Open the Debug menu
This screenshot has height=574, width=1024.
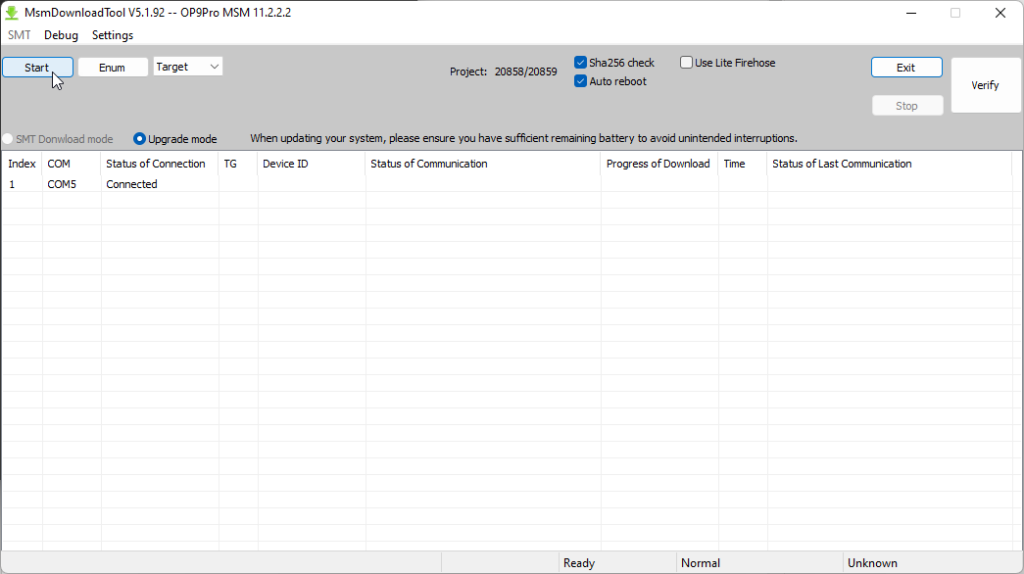(61, 35)
